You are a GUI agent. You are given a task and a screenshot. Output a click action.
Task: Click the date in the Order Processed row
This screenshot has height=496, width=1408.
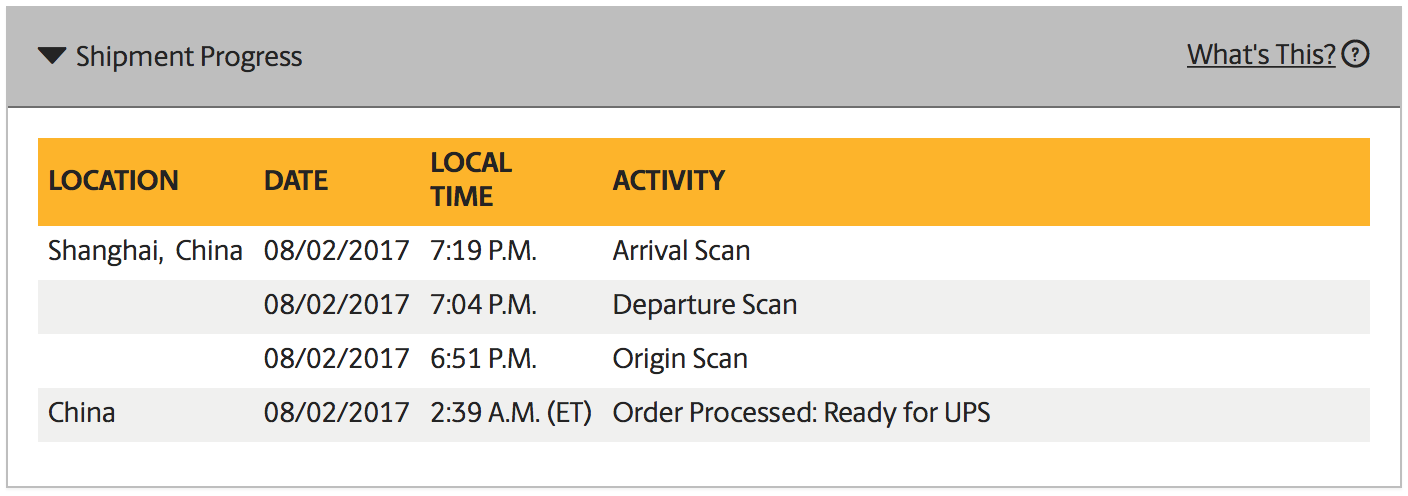pos(337,413)
